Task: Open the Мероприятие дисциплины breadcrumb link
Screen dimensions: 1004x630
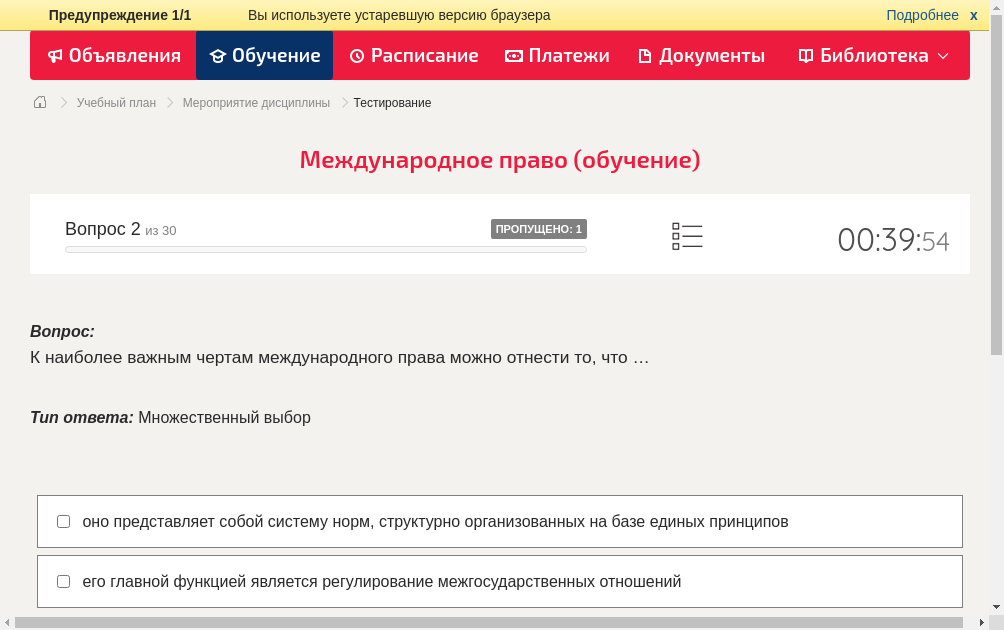Action: (x=254, y=102)
